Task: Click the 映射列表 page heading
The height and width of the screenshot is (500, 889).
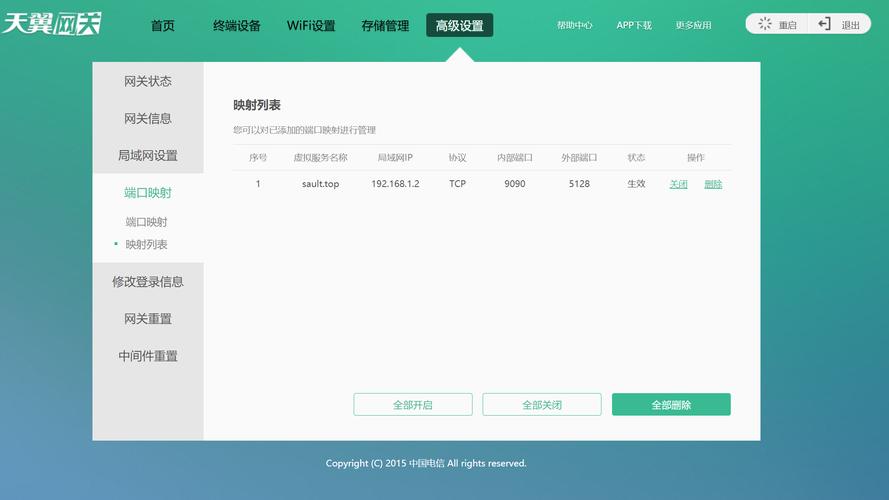Action: click(257, 105)
